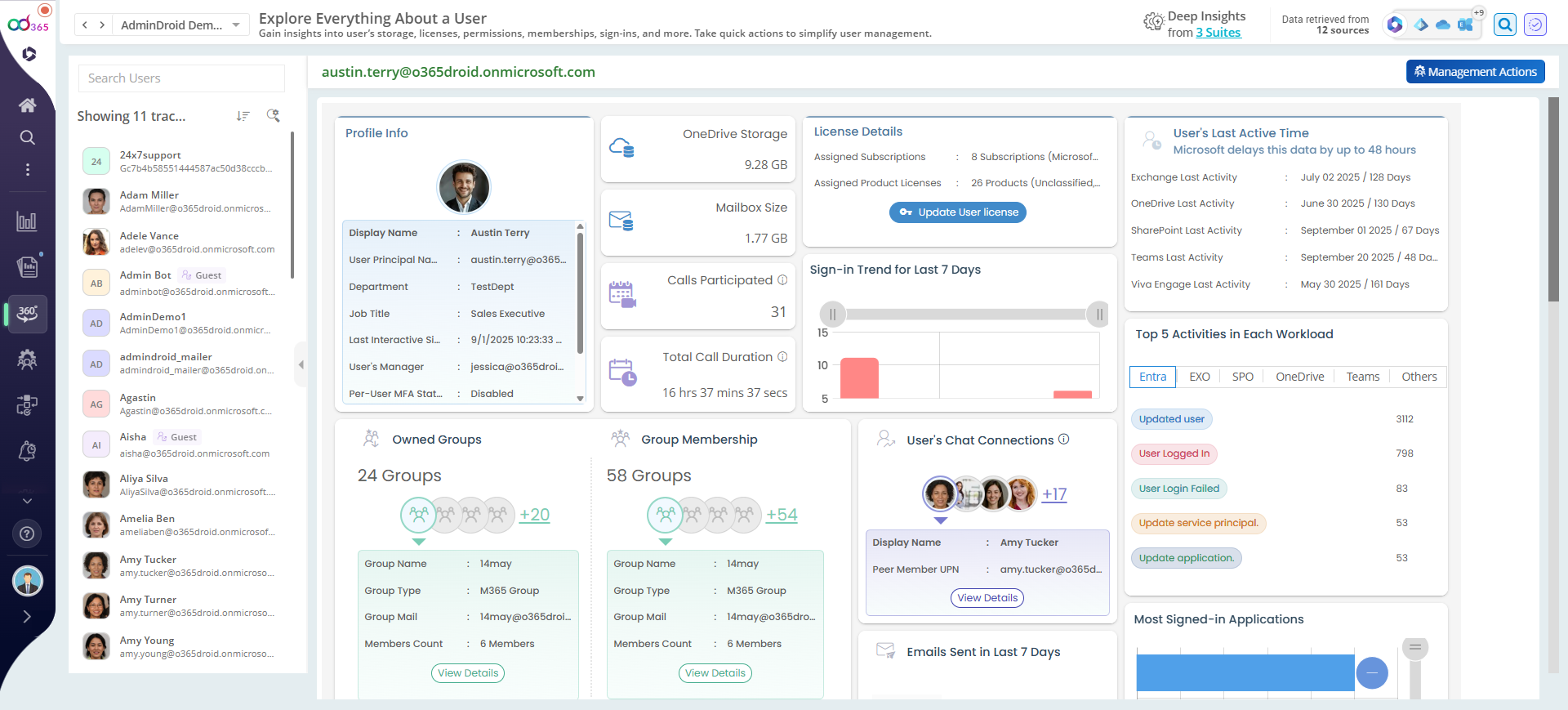
Task: Expand more sidebar items with down chevron
Action: [27, 500]
